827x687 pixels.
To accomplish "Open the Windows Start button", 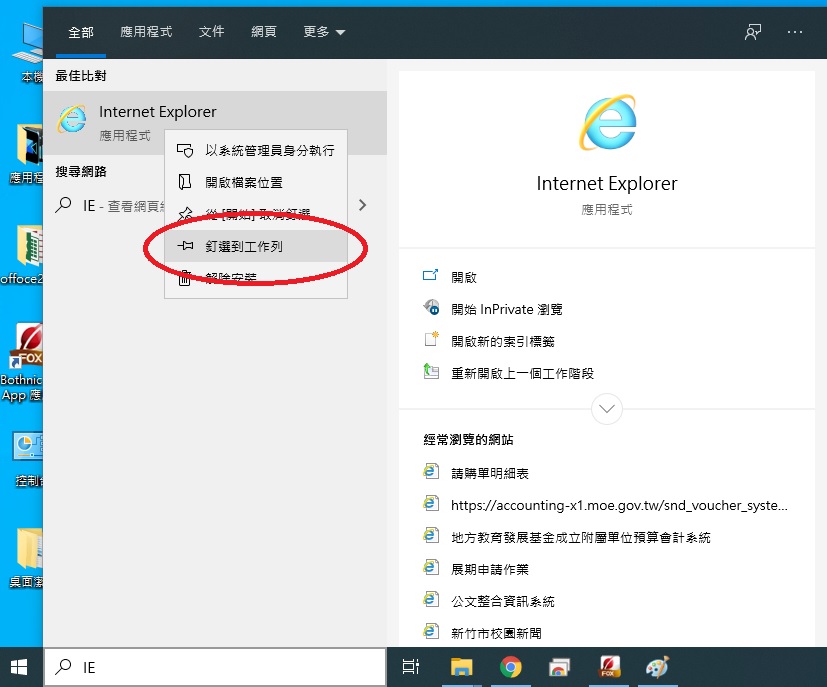I will click(19, 667).
